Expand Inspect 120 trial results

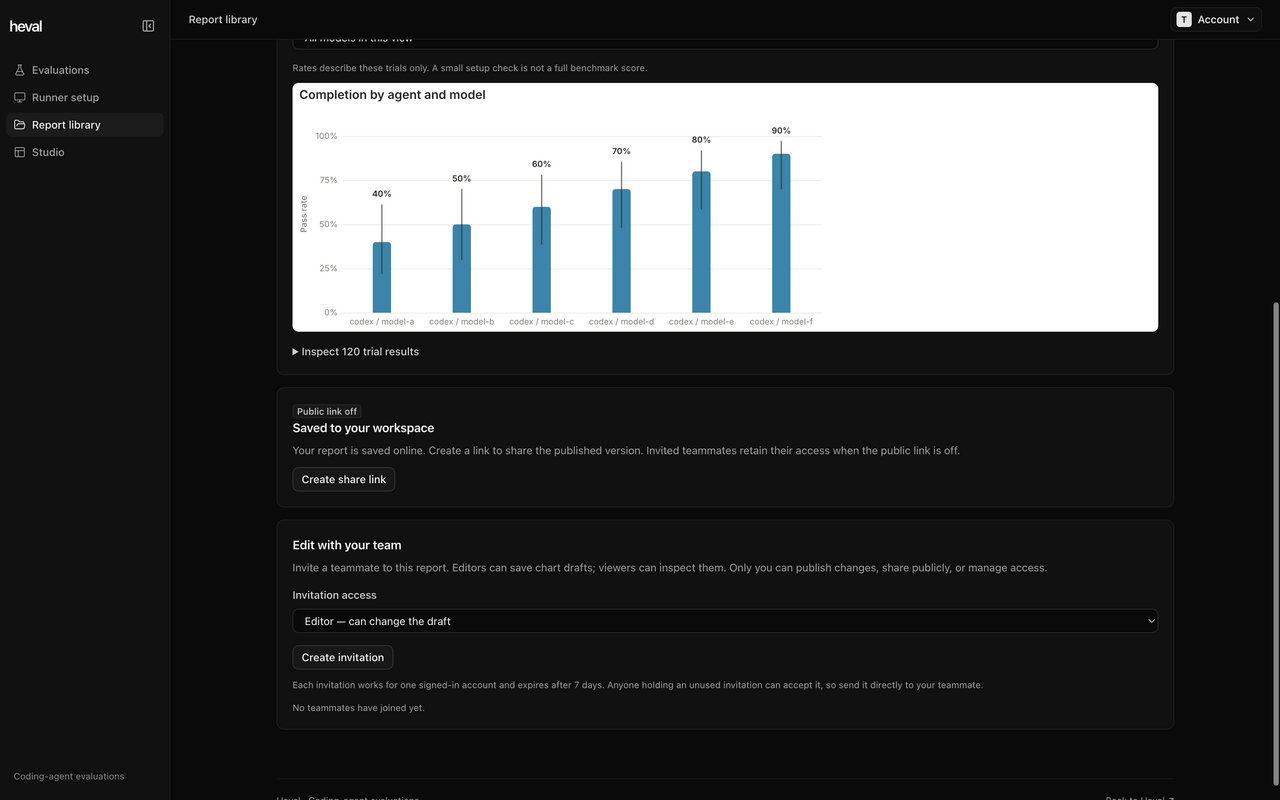356,352
